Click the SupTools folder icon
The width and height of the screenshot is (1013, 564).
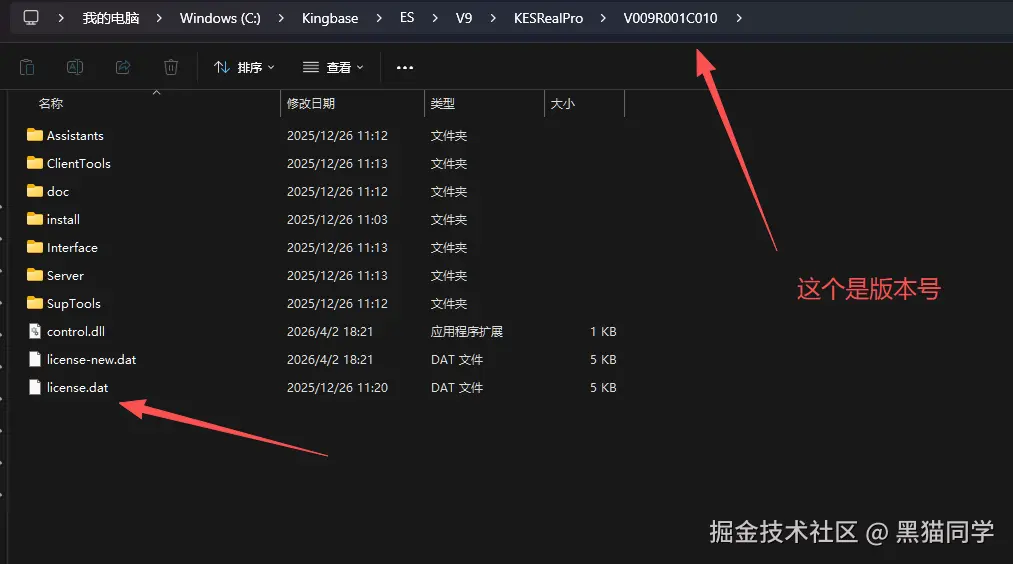click(35, 303)
